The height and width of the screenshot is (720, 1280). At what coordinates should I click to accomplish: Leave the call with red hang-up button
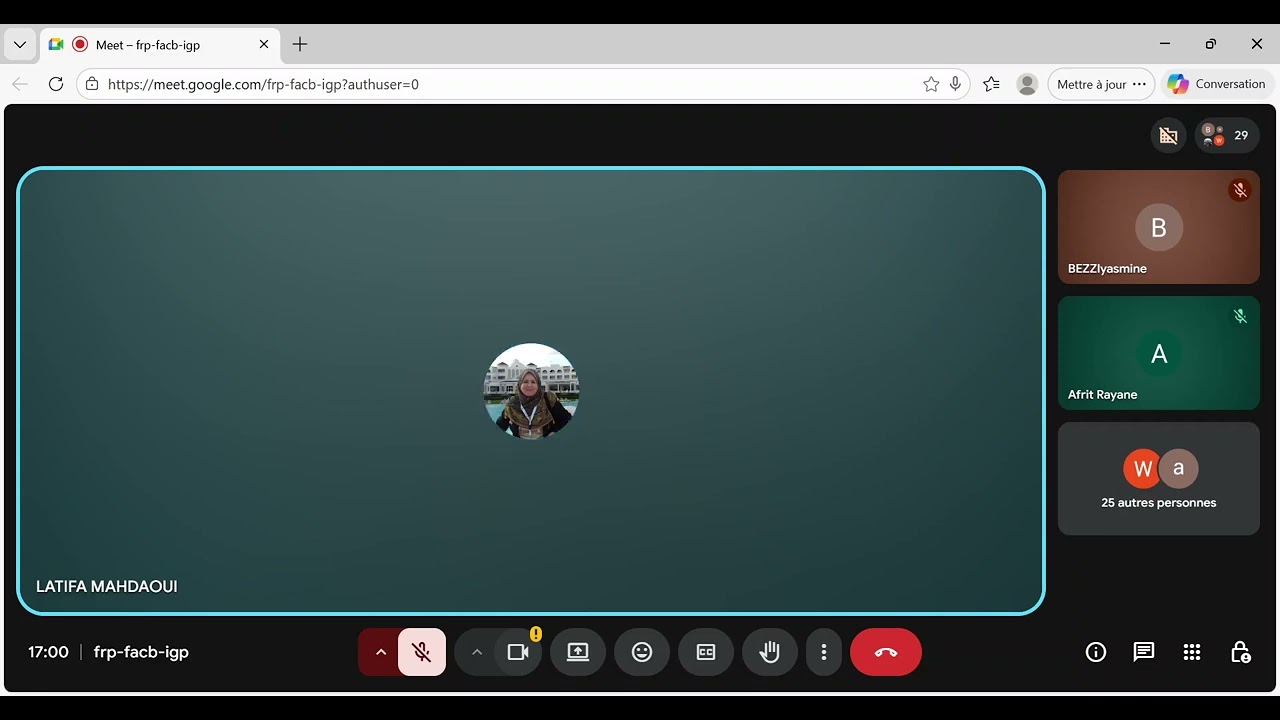coord(886,652)
